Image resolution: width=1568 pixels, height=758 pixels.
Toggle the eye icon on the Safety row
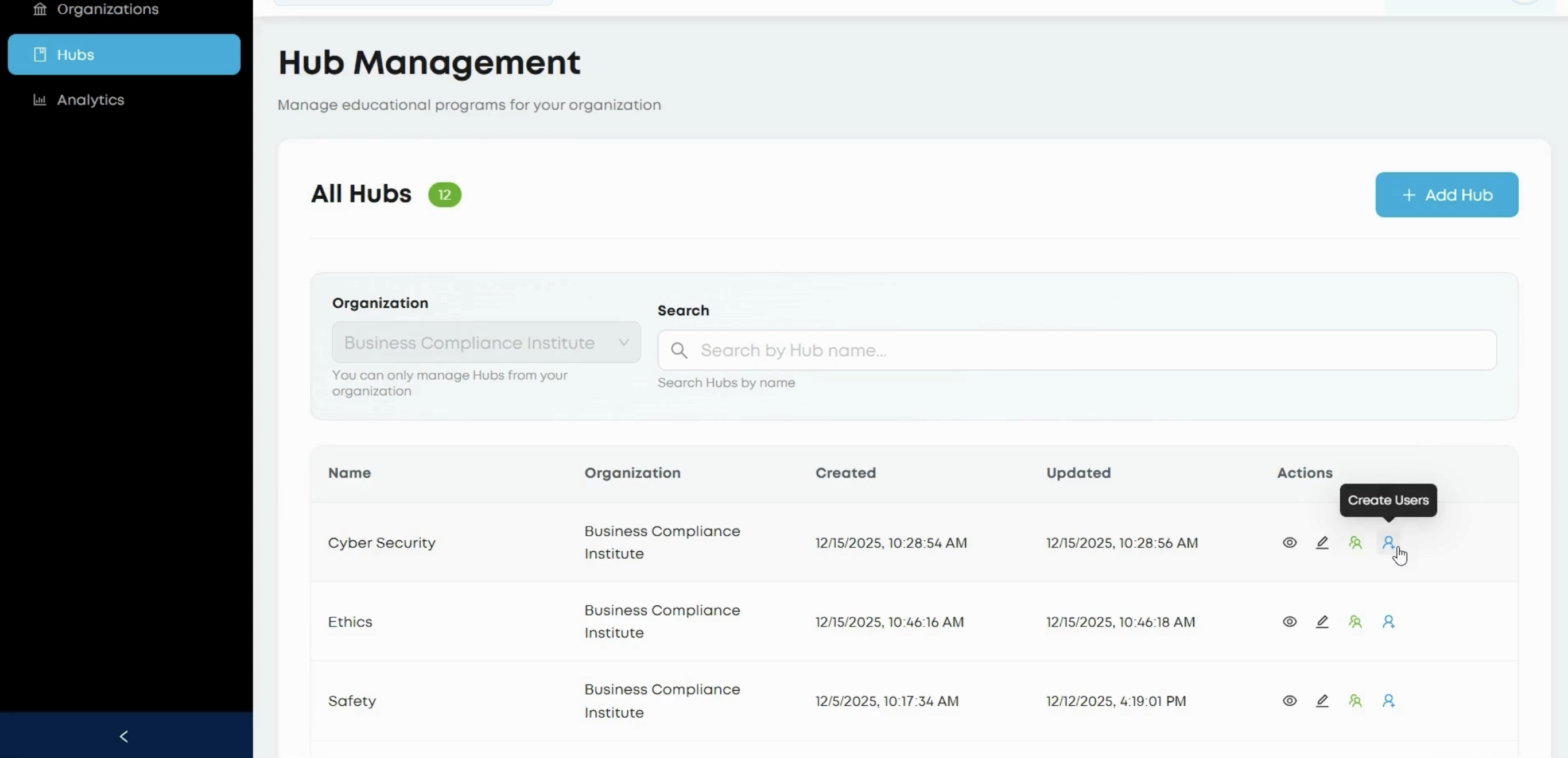(x=1289, y=701)
